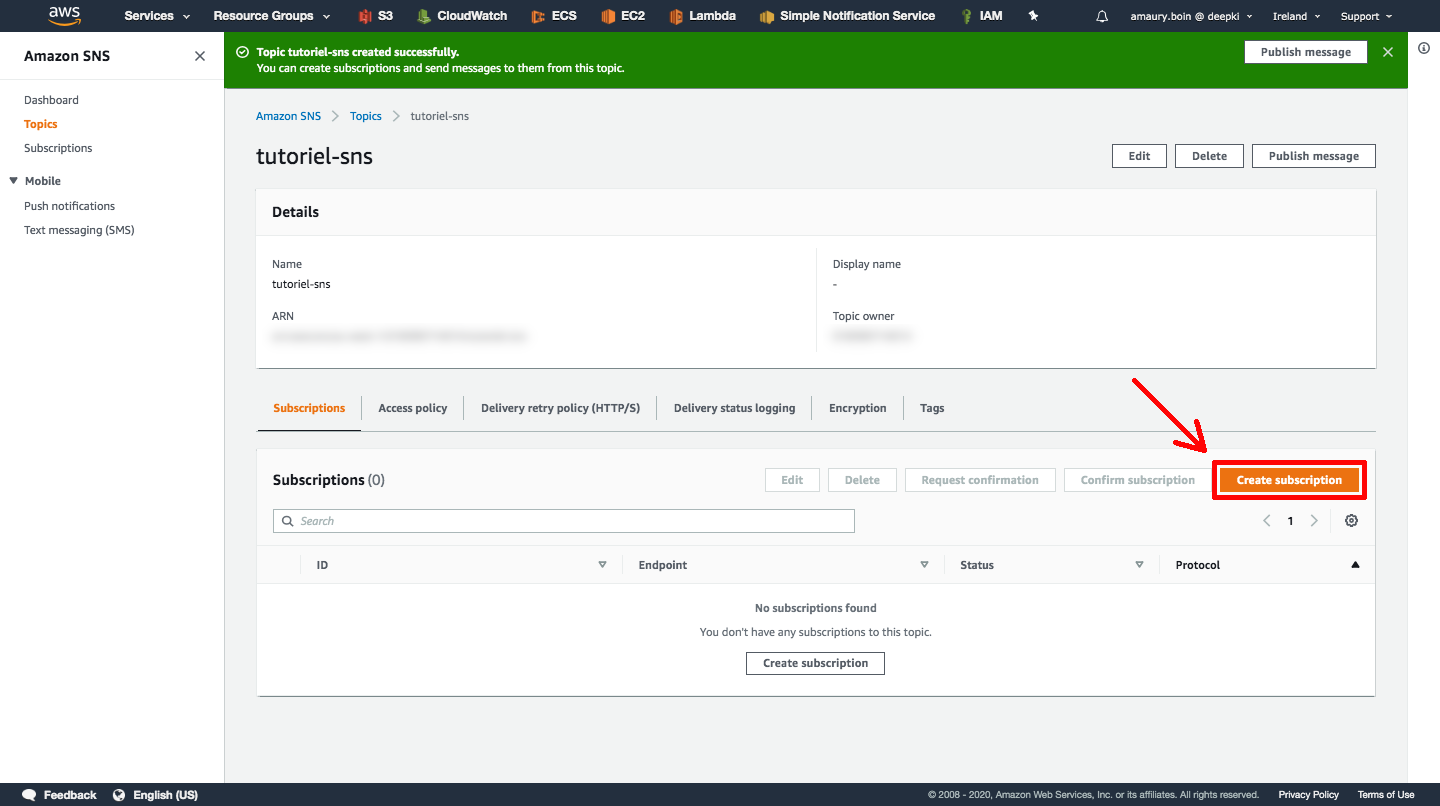Expand the Services menu
This screenshot has width=1440, height=806.
[x=157, y=16]
